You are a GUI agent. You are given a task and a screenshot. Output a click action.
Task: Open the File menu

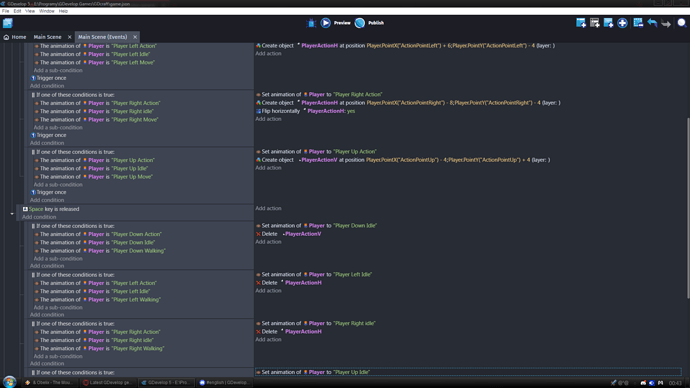(5, 11)
